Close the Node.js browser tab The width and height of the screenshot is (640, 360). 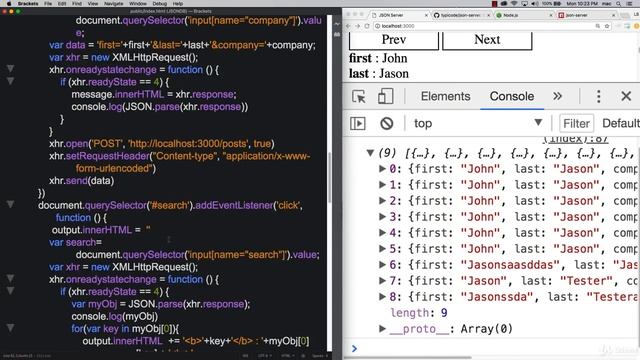551,15
